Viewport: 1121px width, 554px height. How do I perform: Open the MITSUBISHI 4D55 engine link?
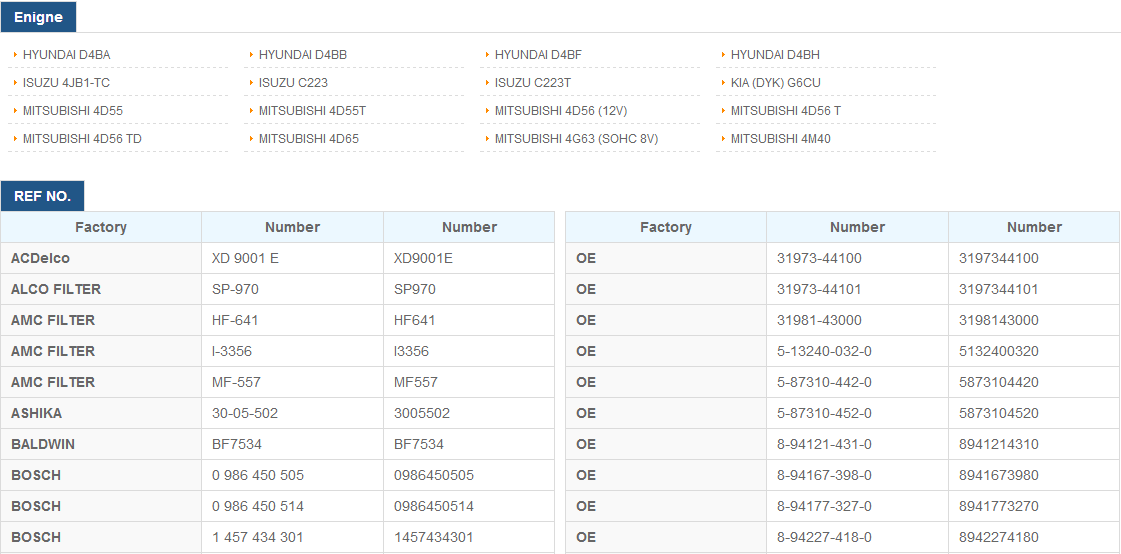[73, 110]
